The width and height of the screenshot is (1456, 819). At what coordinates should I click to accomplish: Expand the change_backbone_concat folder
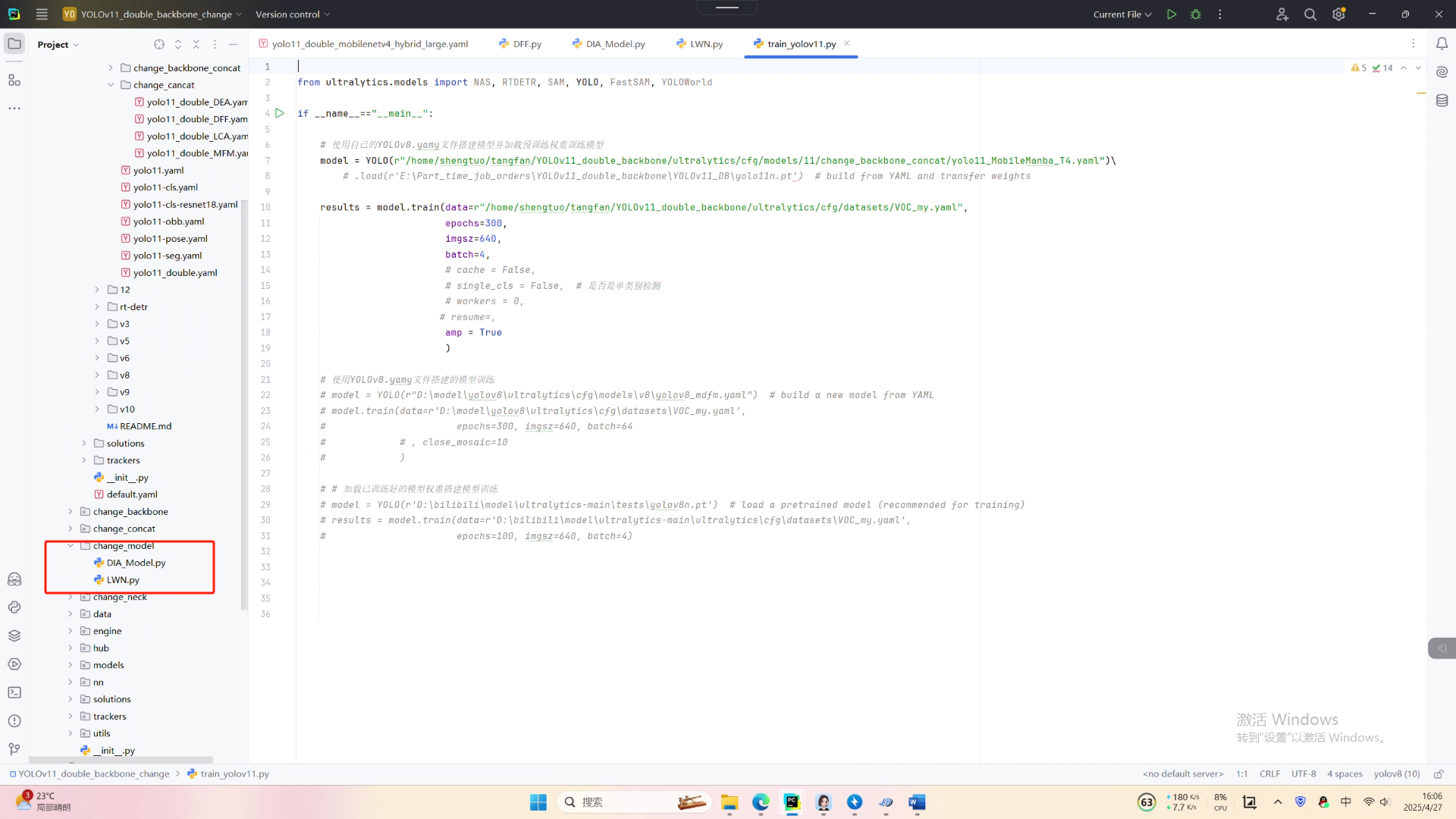tap(111, 68)
